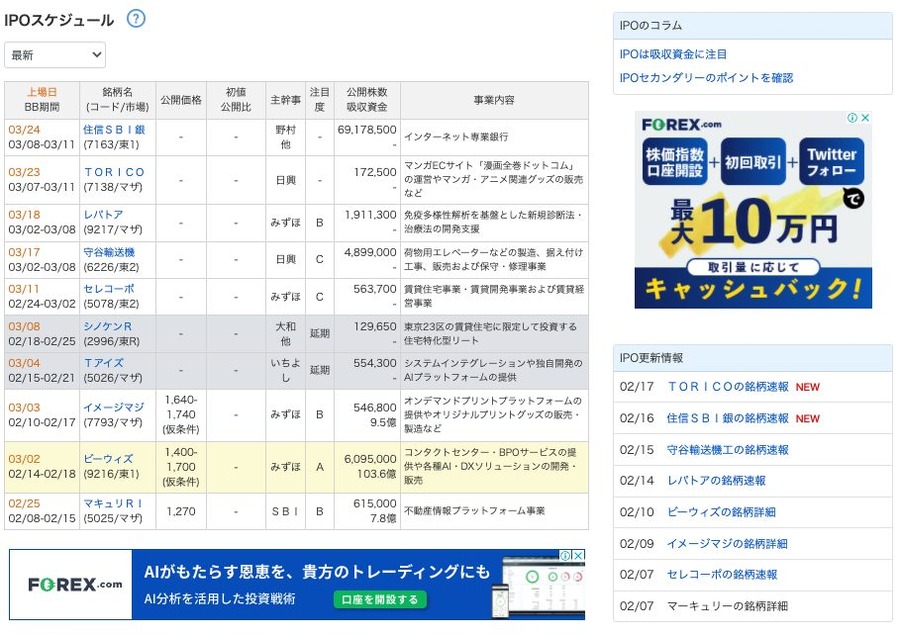Click the ＳＢＩ underwriter cell
Image resolution: width=900 pixels, height=636 pixels.
pyautogui.click(x=285, y=511)
